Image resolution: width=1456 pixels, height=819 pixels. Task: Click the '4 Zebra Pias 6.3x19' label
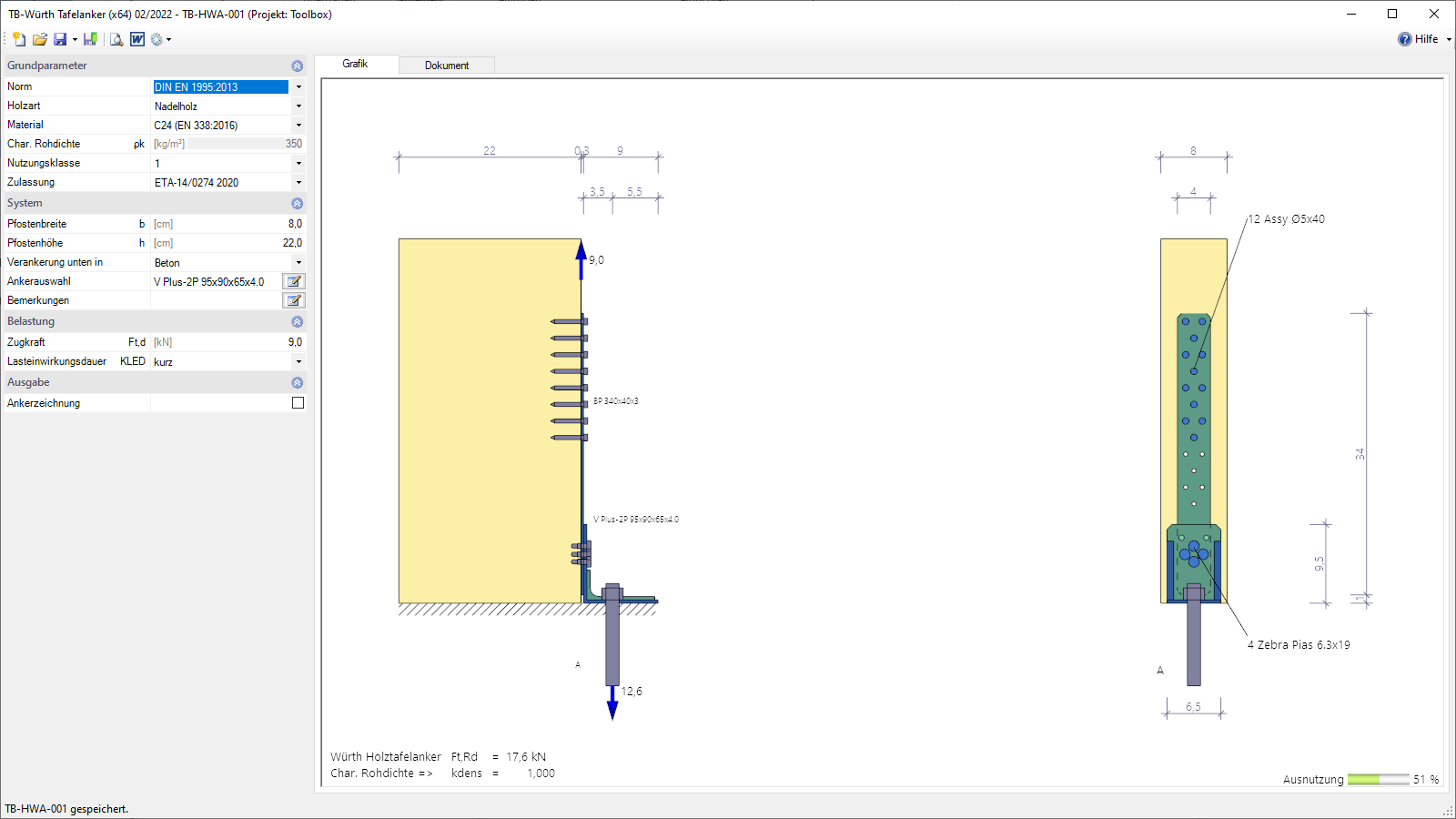pos(1299,645)
